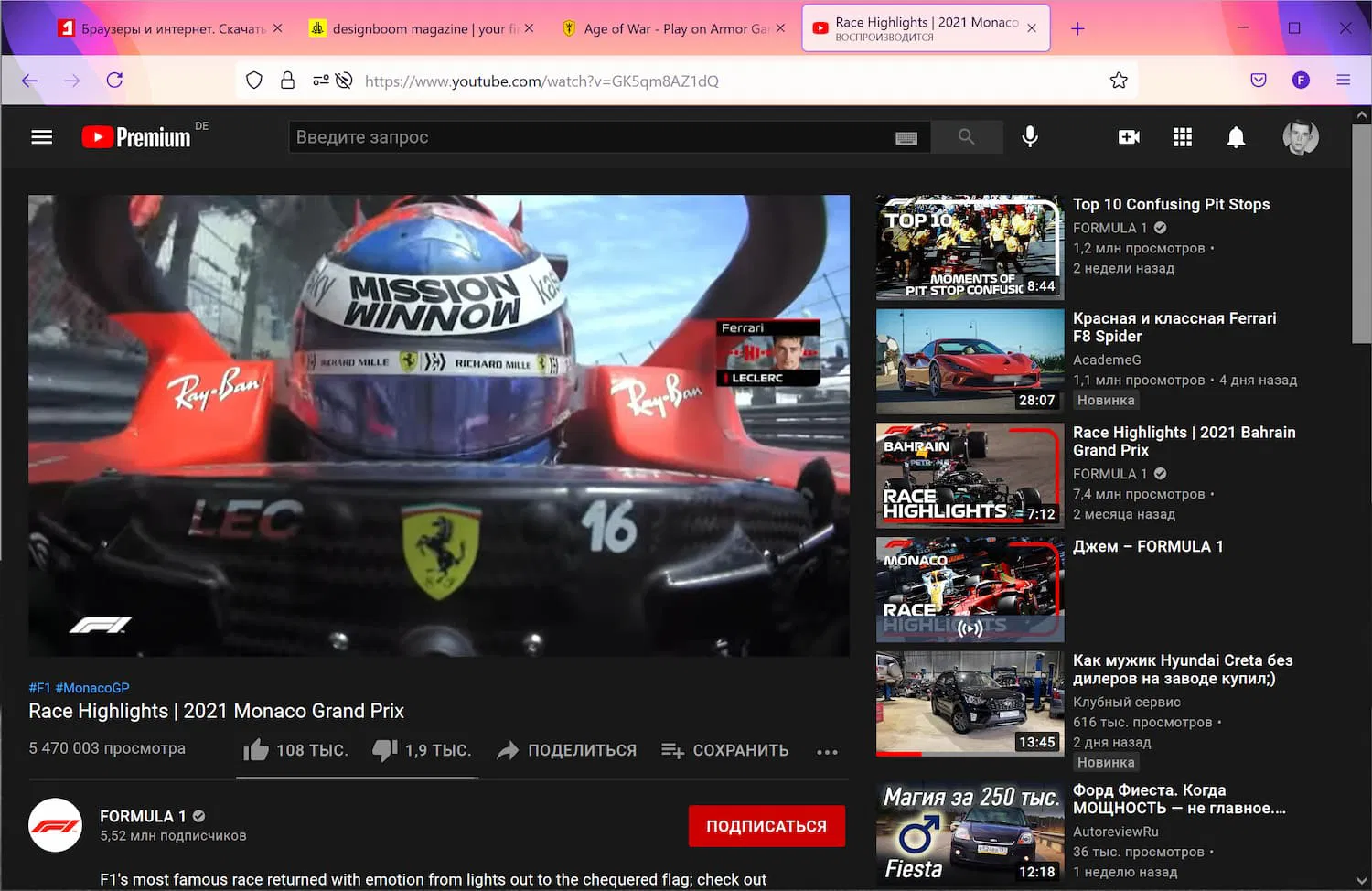
Task: Open the on-screen keyboard in search box
Action: 906,138
